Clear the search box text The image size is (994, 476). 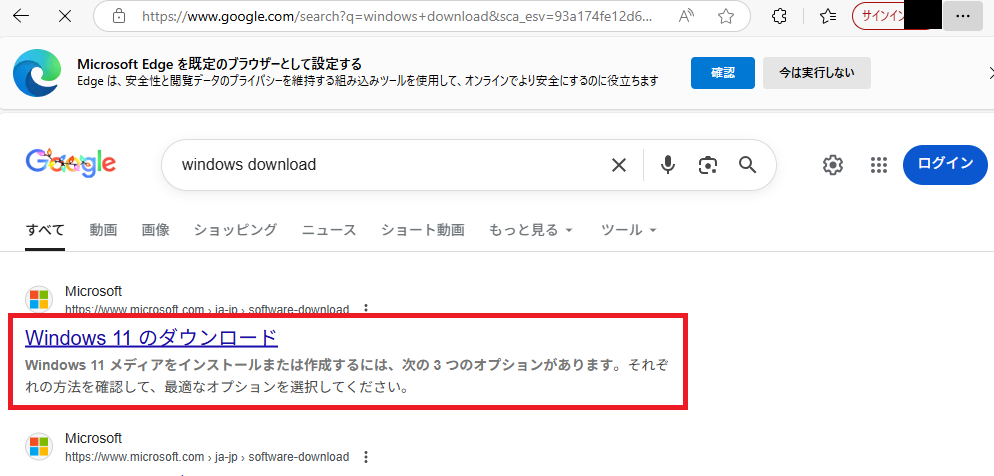(619, 165)
